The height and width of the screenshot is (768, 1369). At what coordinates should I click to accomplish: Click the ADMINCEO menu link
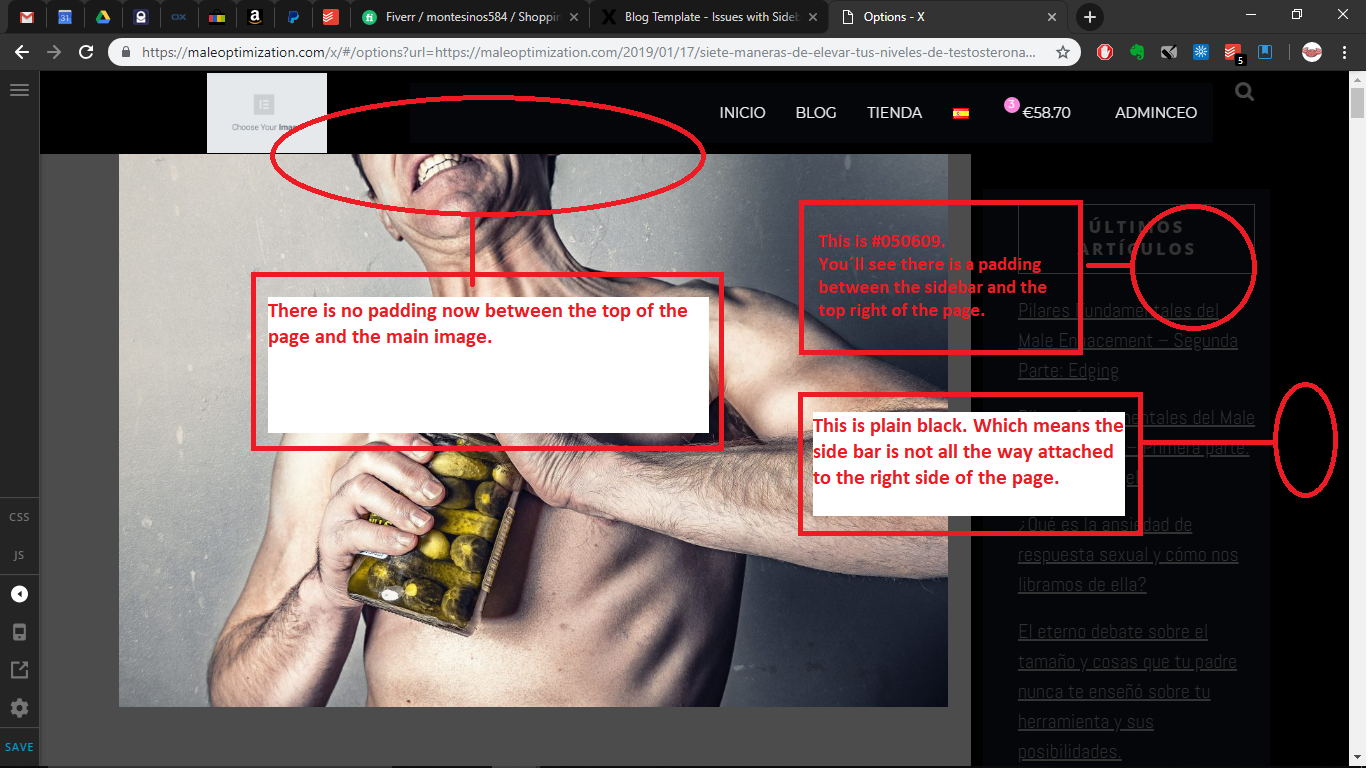pos(1155,113)
